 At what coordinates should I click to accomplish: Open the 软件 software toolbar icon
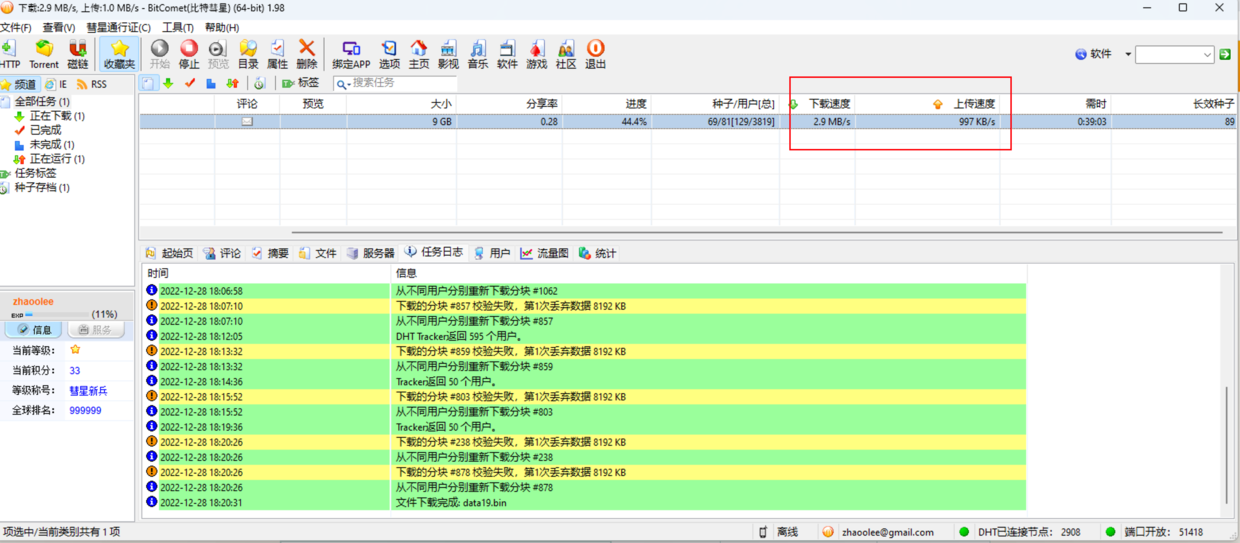507,54
